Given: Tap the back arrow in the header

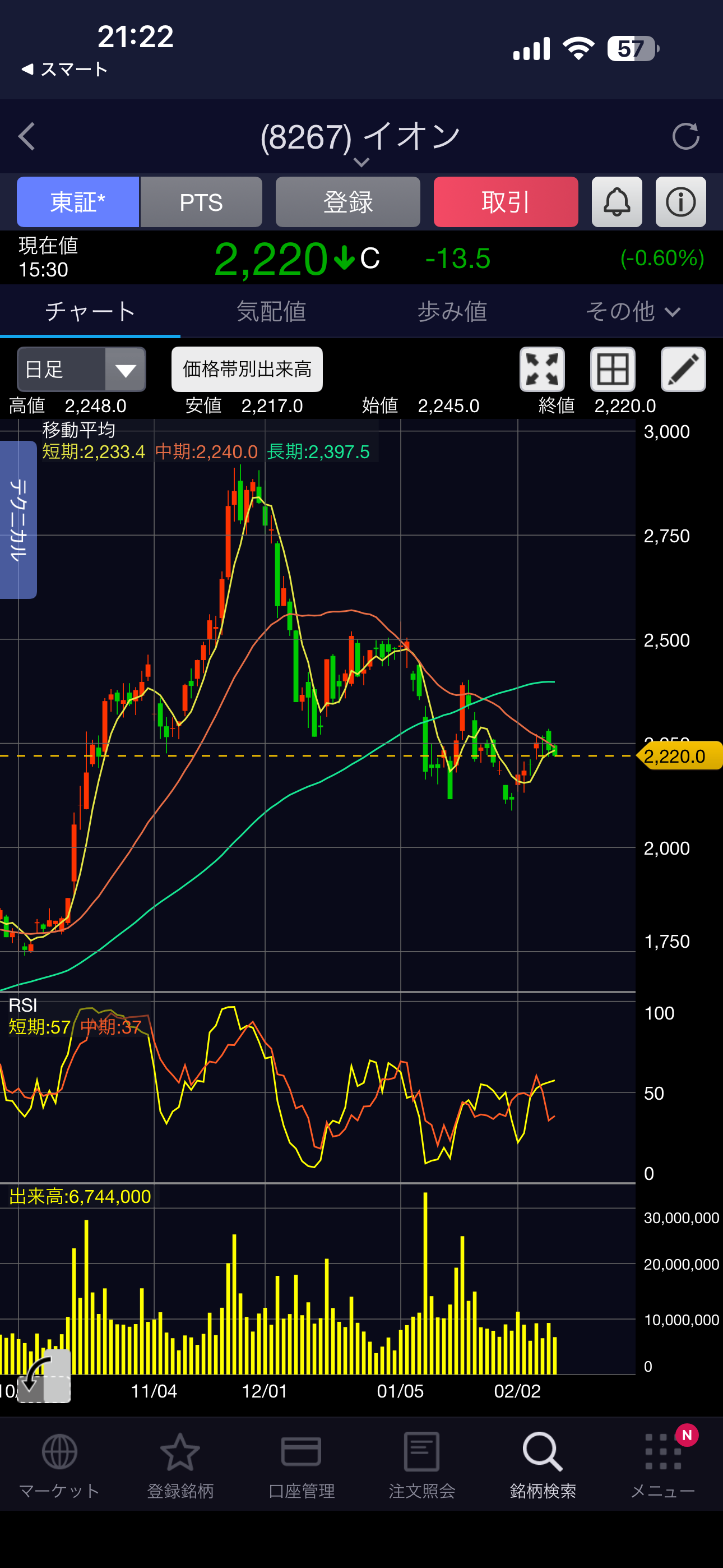Looking at the screenshot, I should point(27,136).
